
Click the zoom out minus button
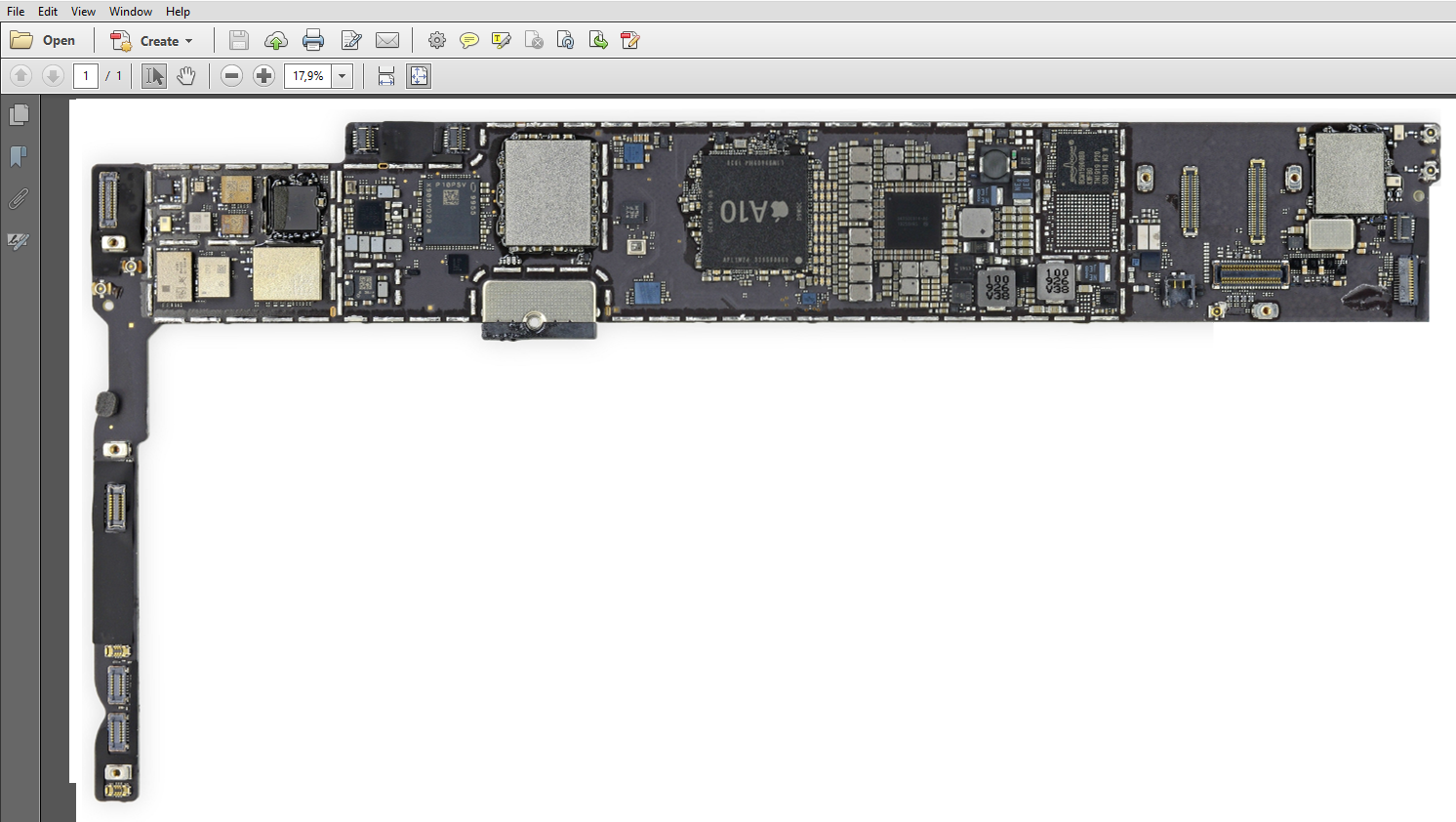[x=231, y=76]
